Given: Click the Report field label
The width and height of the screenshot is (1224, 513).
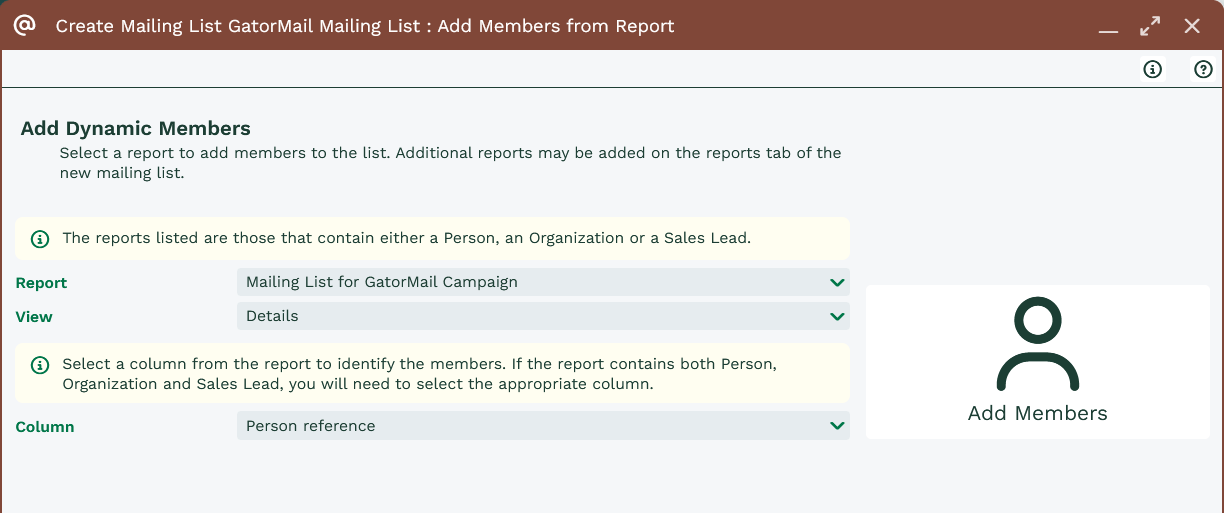Looking at the screenshot, I should pyautogui.click(x=41, y=283).
